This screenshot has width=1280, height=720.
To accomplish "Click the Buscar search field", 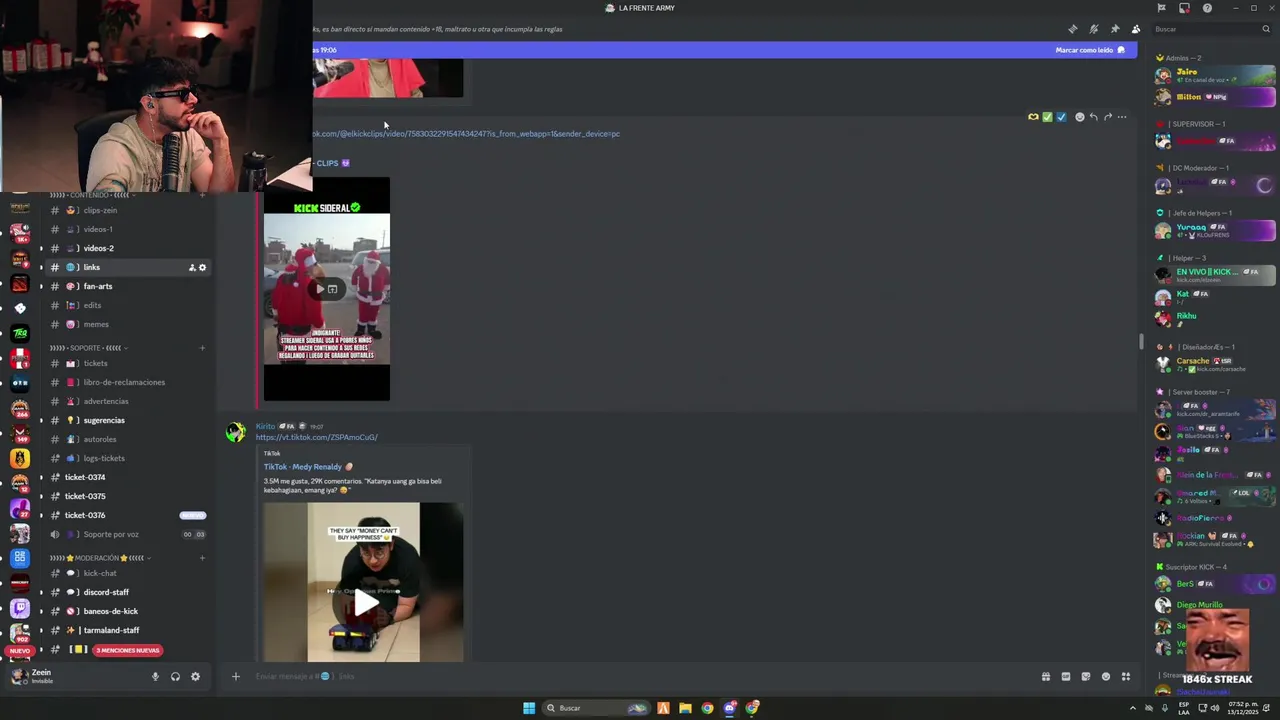I will pyautogui.click(x=1212, y=29).
